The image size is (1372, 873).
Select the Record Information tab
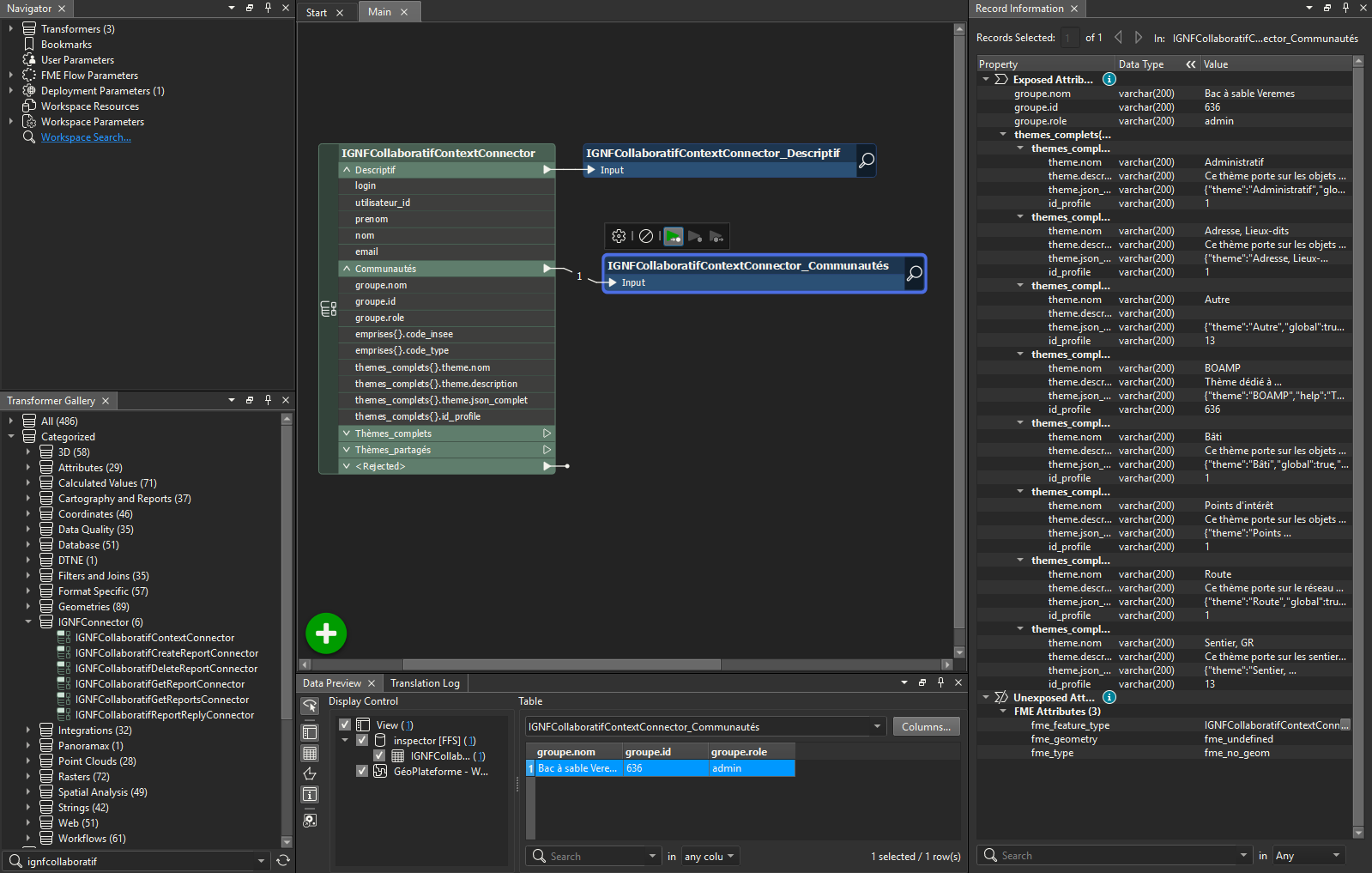(x=1019, y=9)
